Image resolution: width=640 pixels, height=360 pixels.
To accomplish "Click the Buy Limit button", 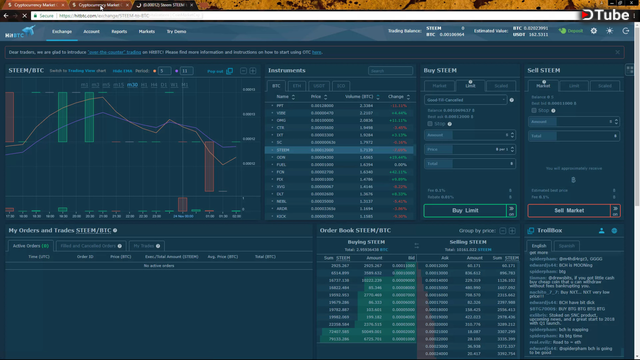I will click(x=465, y=211).
